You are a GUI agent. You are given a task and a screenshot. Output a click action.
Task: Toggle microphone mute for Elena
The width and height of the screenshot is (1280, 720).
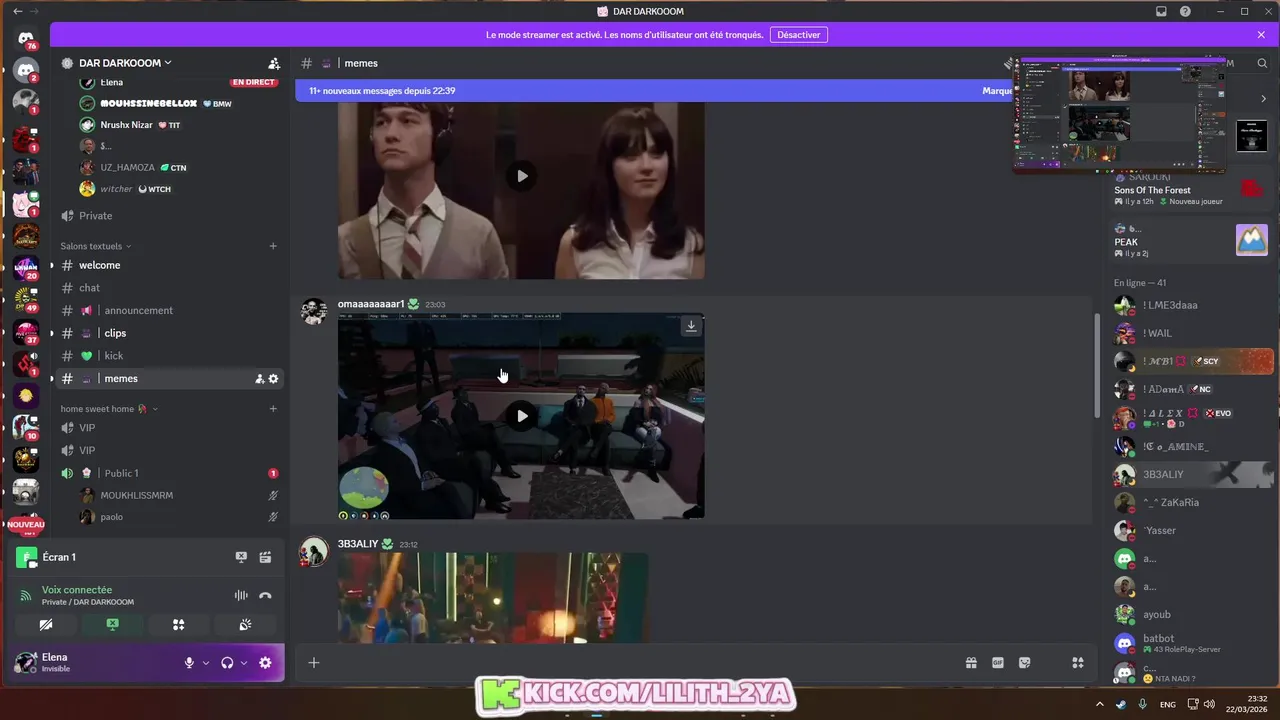189,663
